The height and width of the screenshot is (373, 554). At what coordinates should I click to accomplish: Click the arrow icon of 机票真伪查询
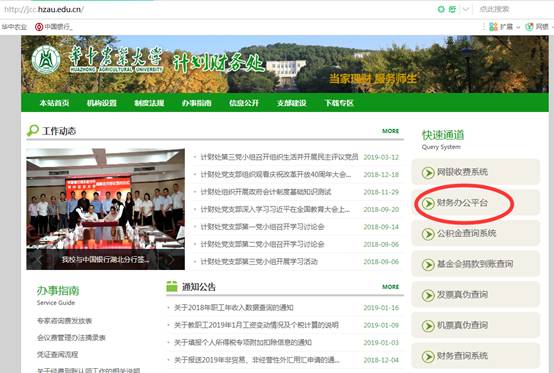[428, 326]
